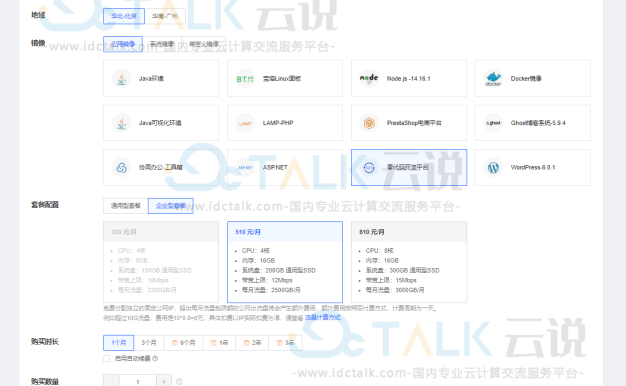Screen dimensions: 626x386
Task: Select the Java环境 image icon
Action: click(x=121, y=78)
